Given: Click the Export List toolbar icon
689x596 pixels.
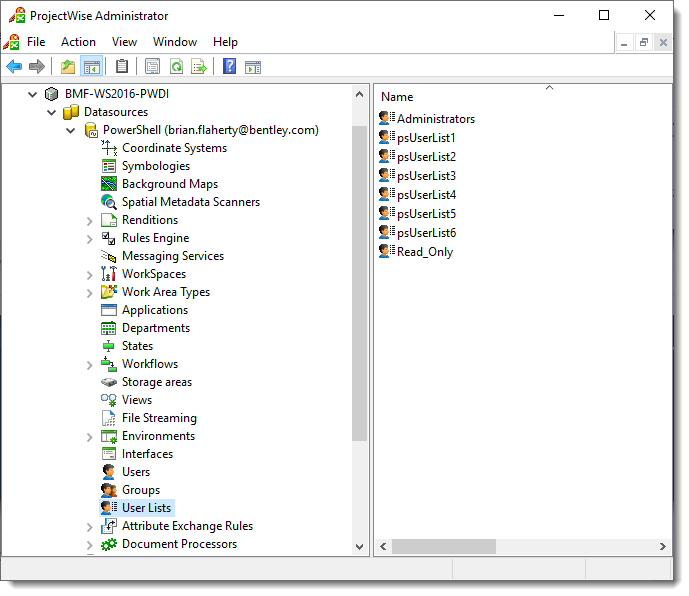Looking at the screenshot, I should (x=199, y=67).
